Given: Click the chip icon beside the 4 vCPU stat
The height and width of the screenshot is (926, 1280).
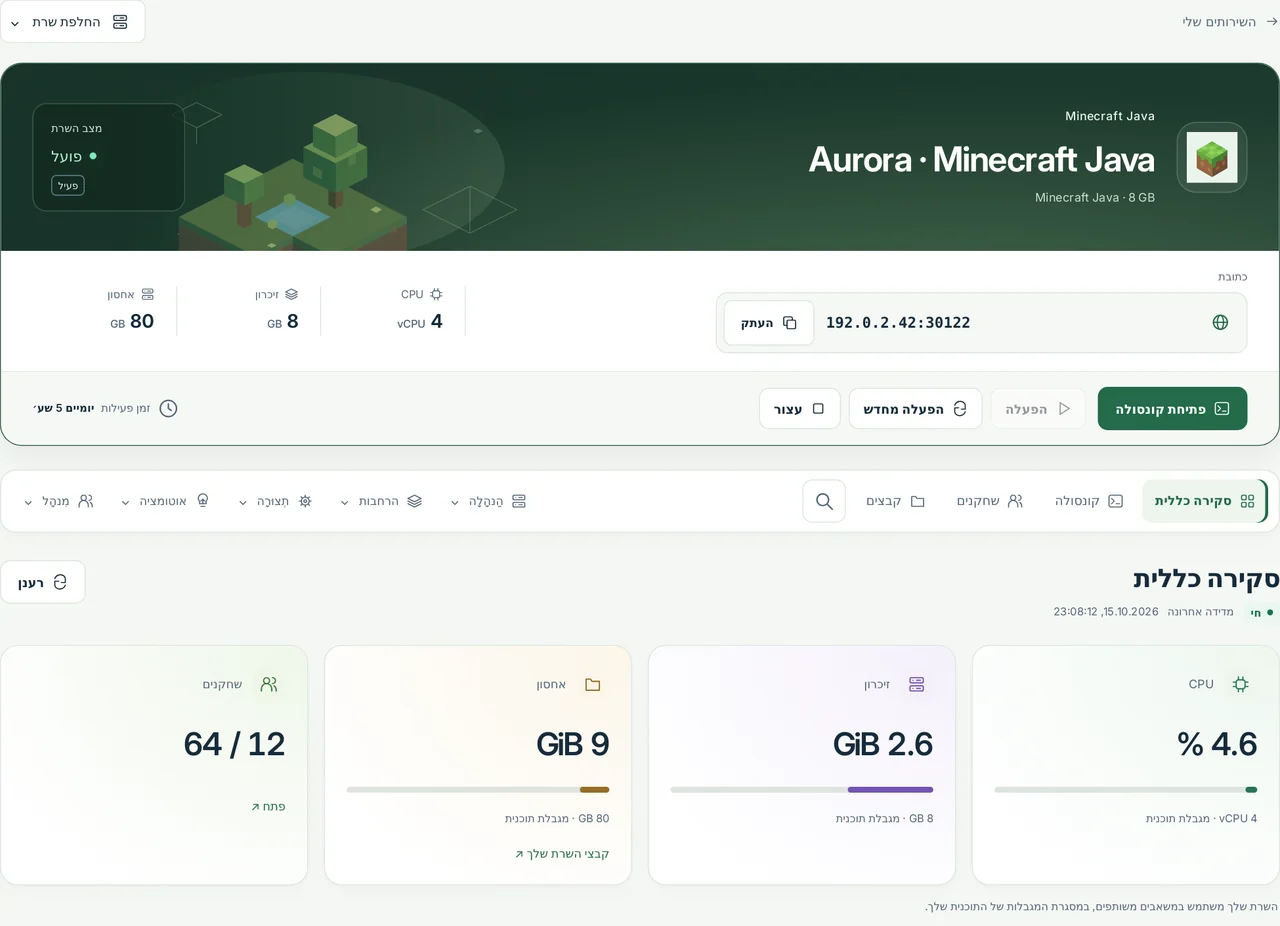Looking at the screenshot, I should 436,294.
